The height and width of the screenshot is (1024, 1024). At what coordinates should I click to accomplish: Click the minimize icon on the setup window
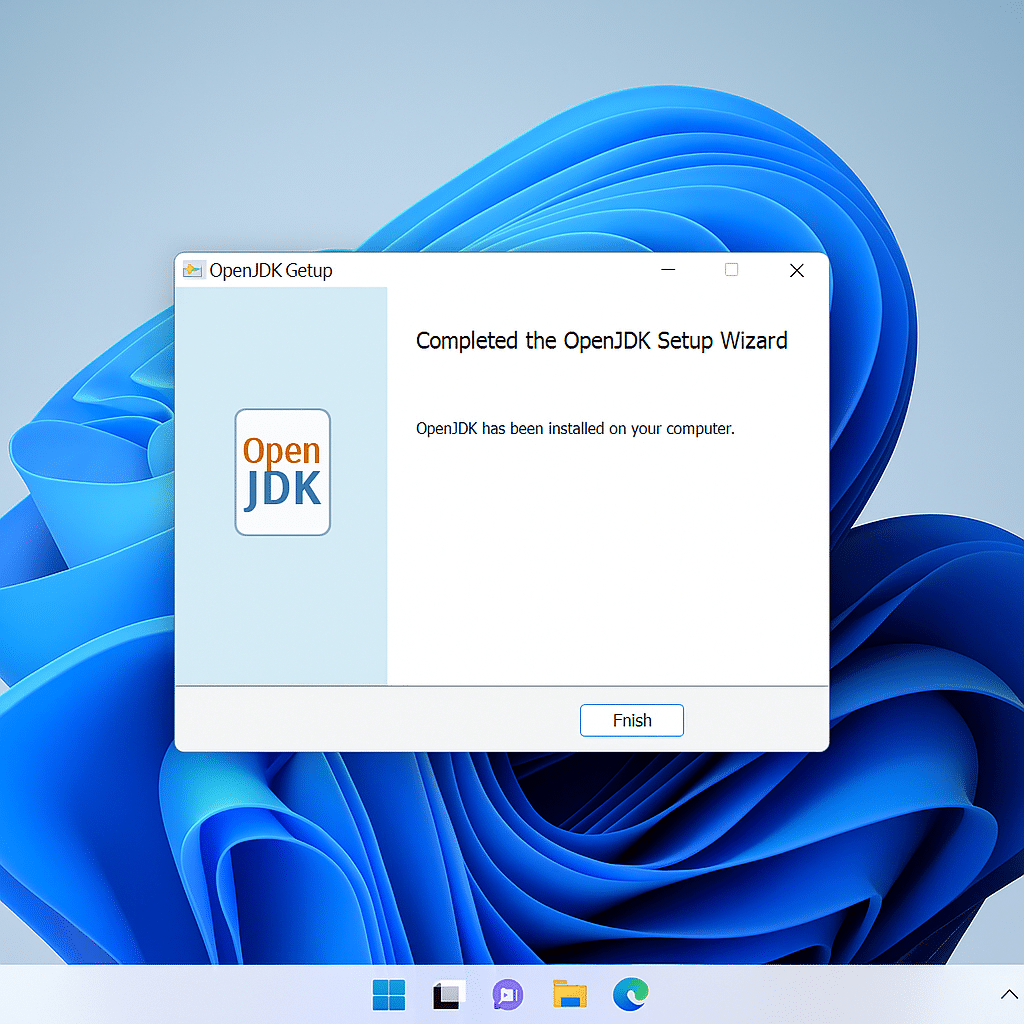(667, 270)
